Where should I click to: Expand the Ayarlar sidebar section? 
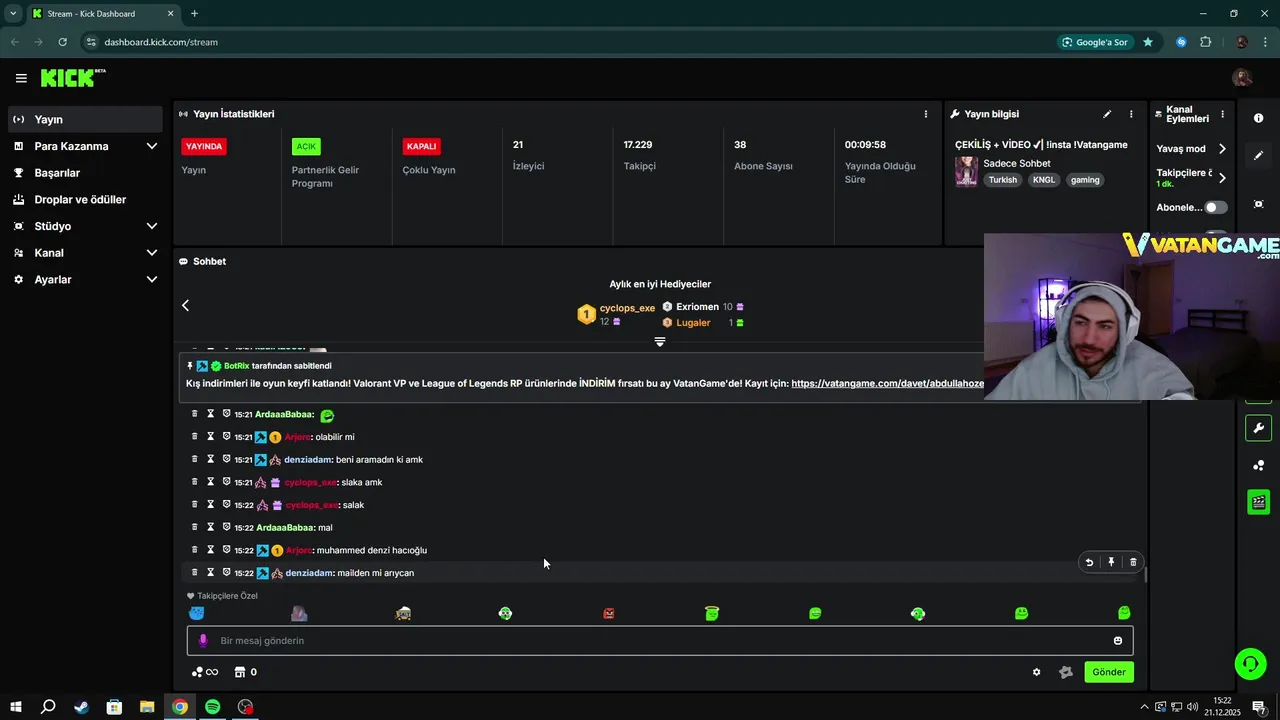pos(151,280)
